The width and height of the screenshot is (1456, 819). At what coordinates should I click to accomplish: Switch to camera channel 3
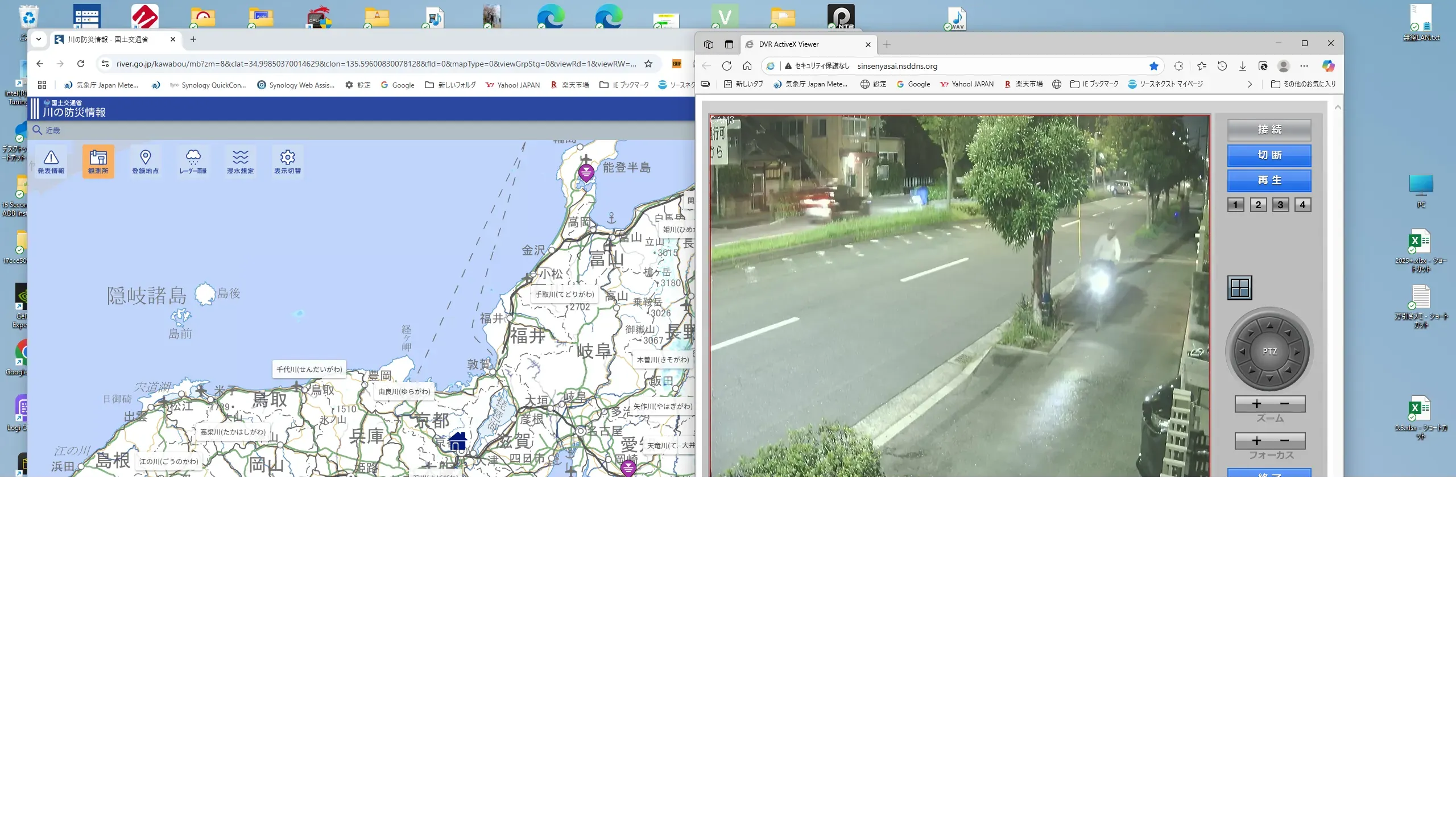(x=1280, y=205)
